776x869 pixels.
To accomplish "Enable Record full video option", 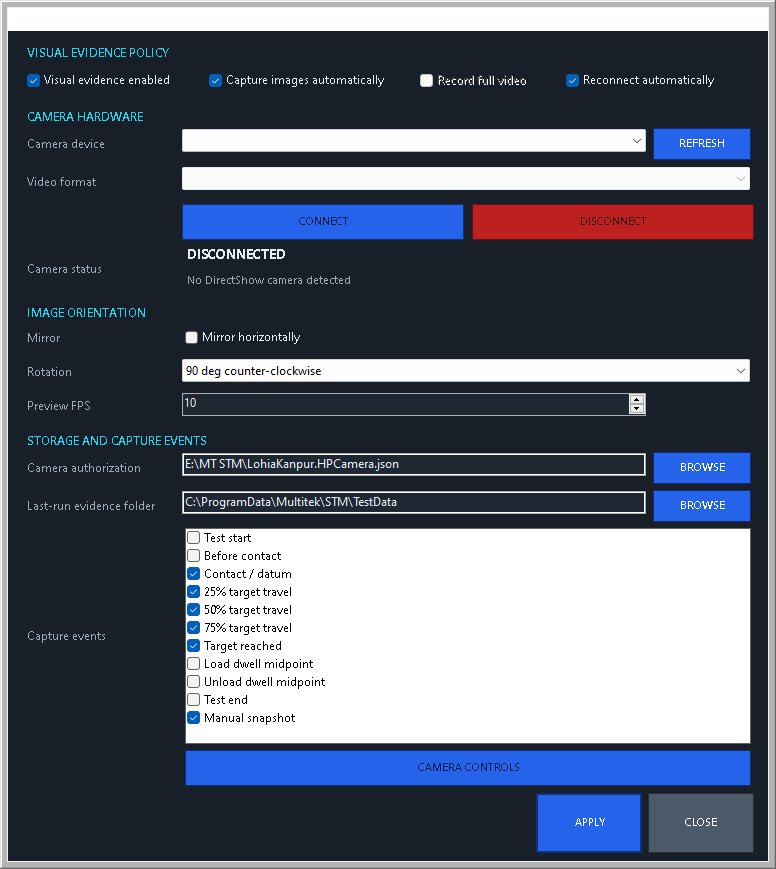I will click(x=426, y=80).
